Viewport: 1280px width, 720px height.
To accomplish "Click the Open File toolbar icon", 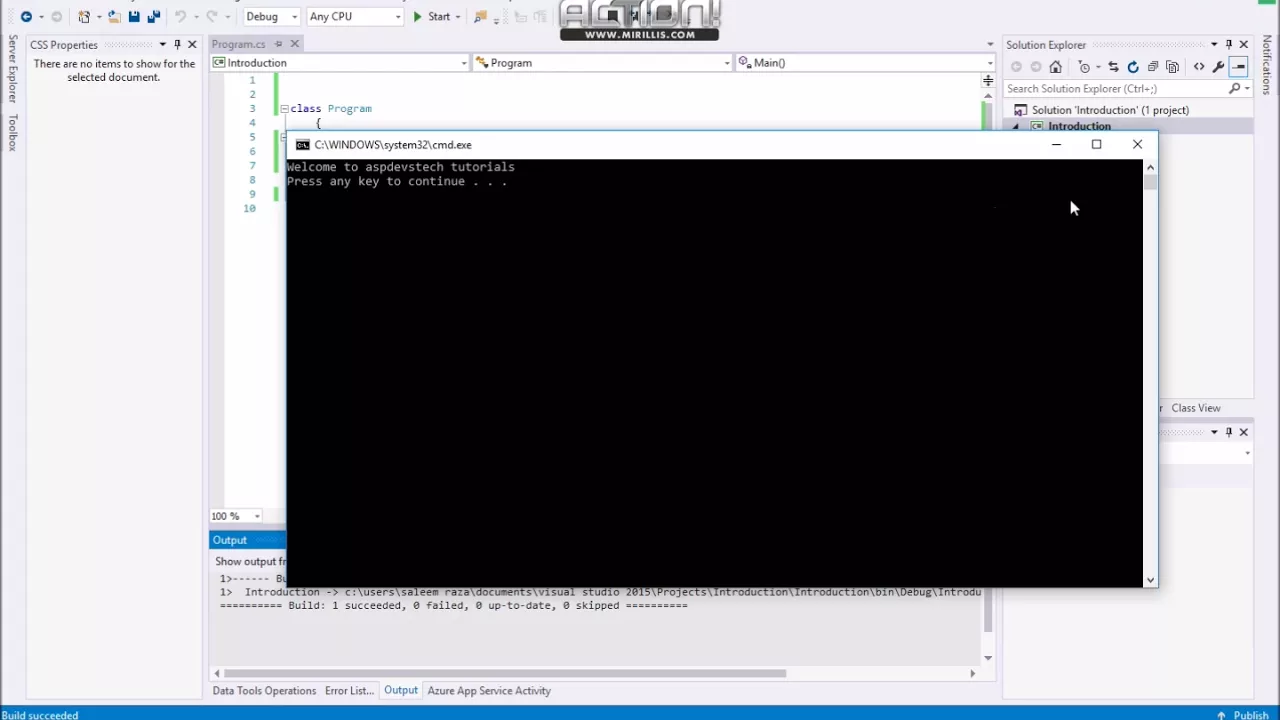I will pos(114,17).
